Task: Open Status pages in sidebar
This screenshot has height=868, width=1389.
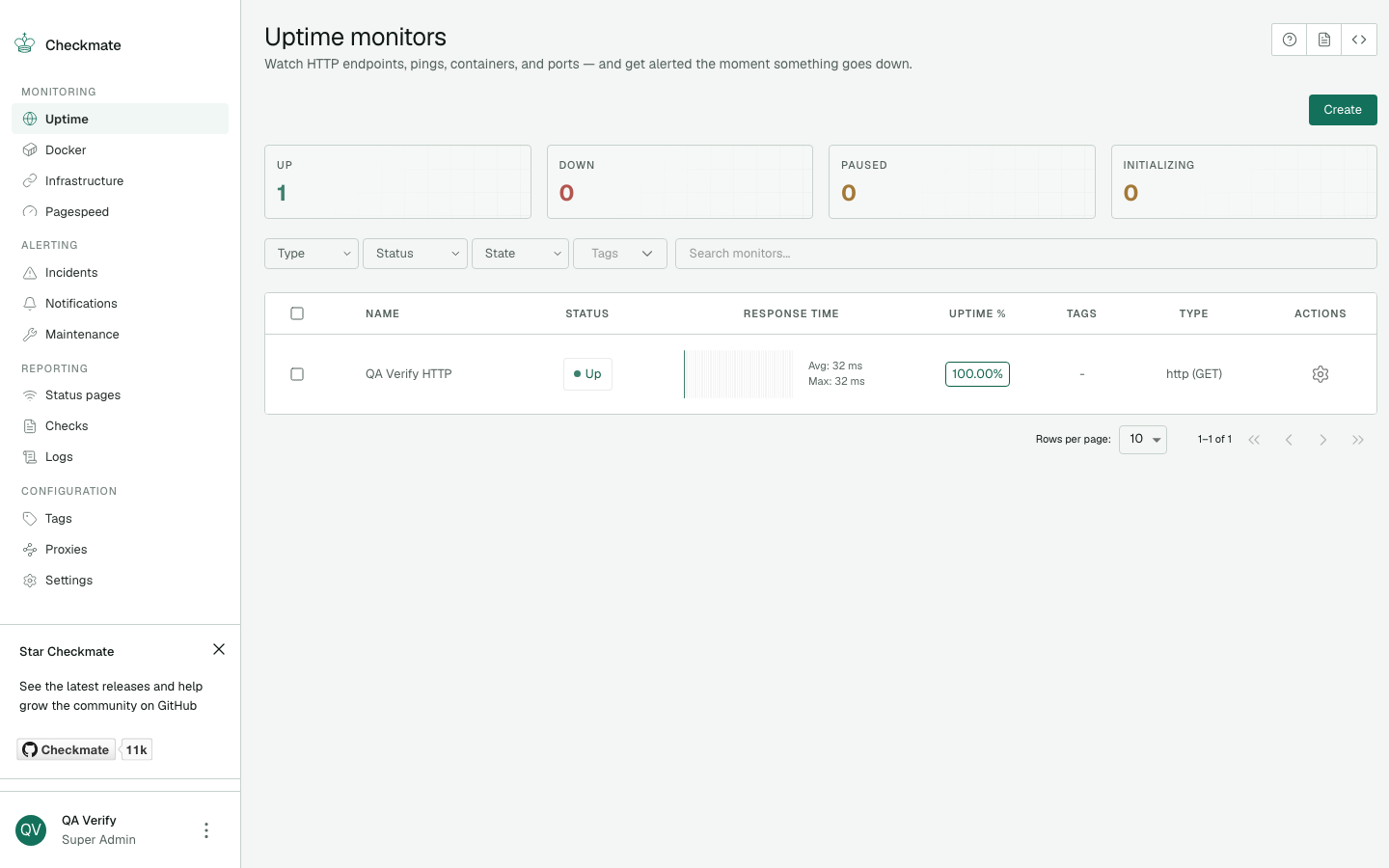Action: 120,394
